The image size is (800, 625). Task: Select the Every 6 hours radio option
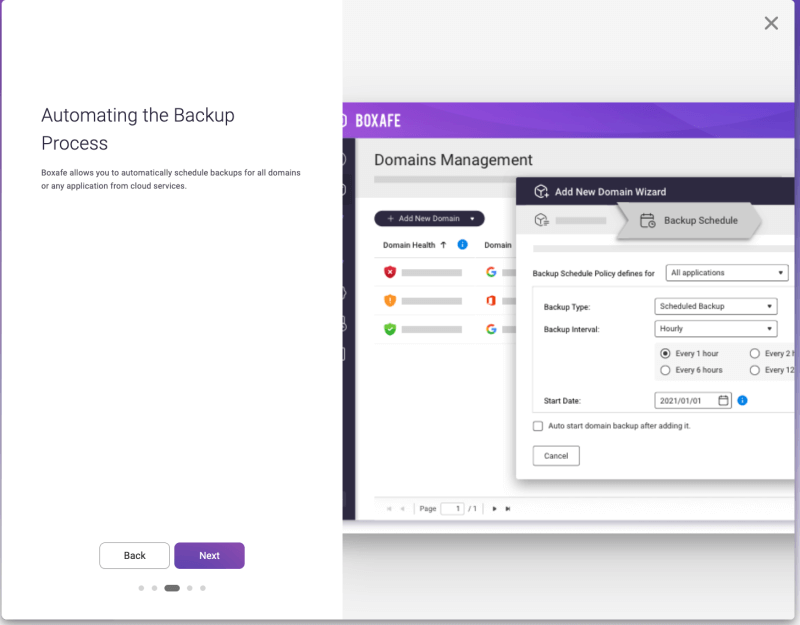665,370
